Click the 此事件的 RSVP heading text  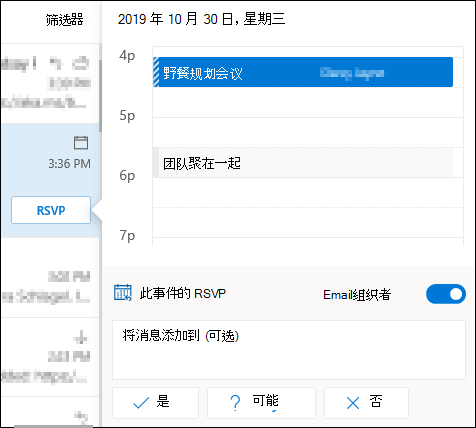pyautogui.click(x=183, y=293)
